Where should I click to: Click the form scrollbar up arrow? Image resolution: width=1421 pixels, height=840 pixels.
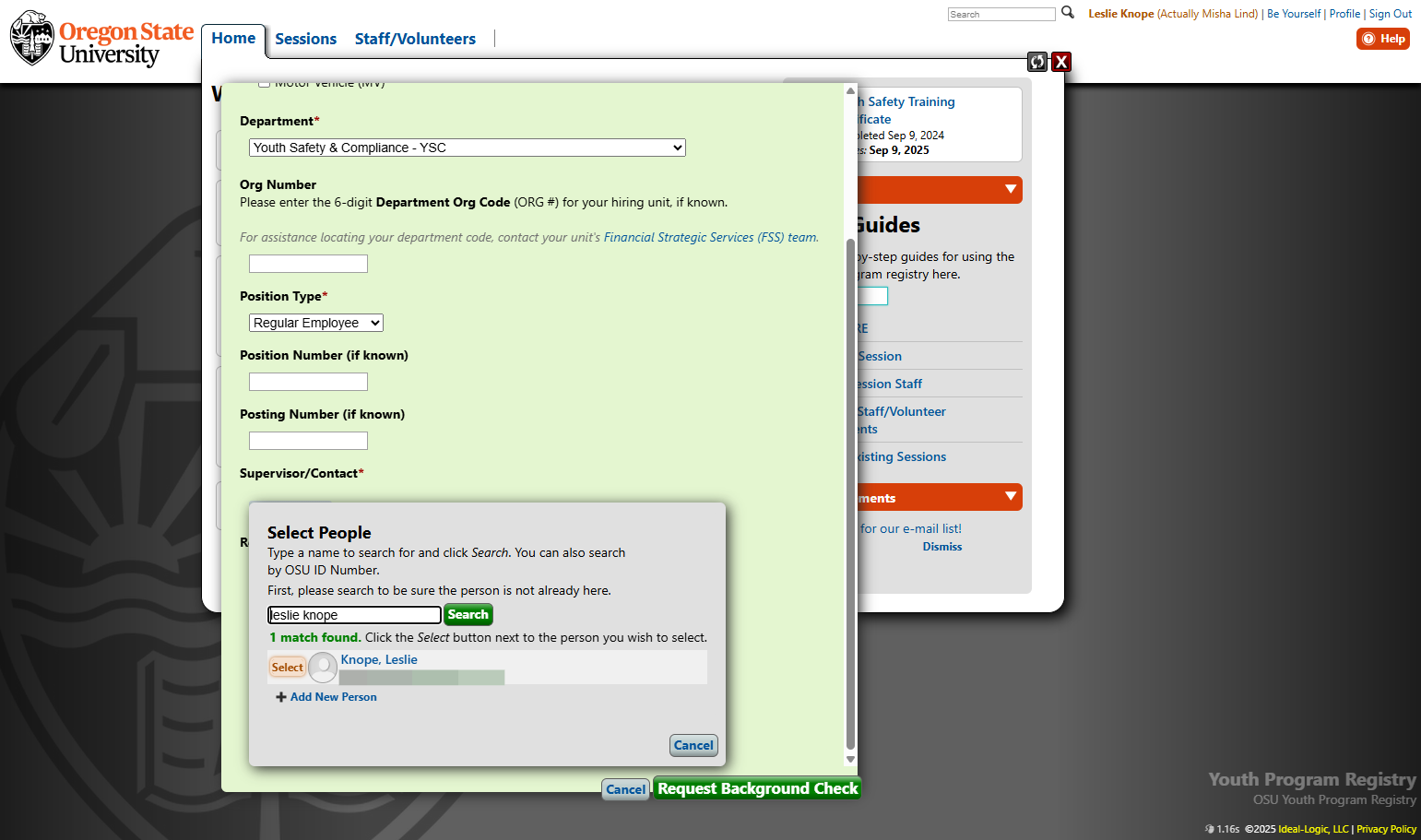coord(850,90)
